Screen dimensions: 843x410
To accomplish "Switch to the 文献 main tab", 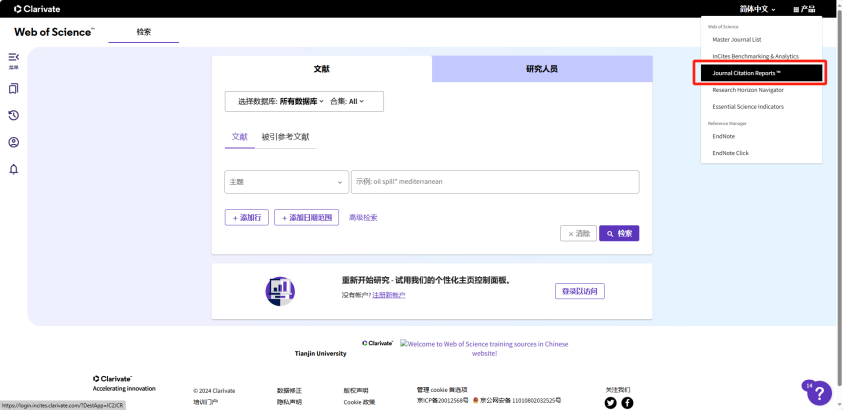I will point(322,69).
